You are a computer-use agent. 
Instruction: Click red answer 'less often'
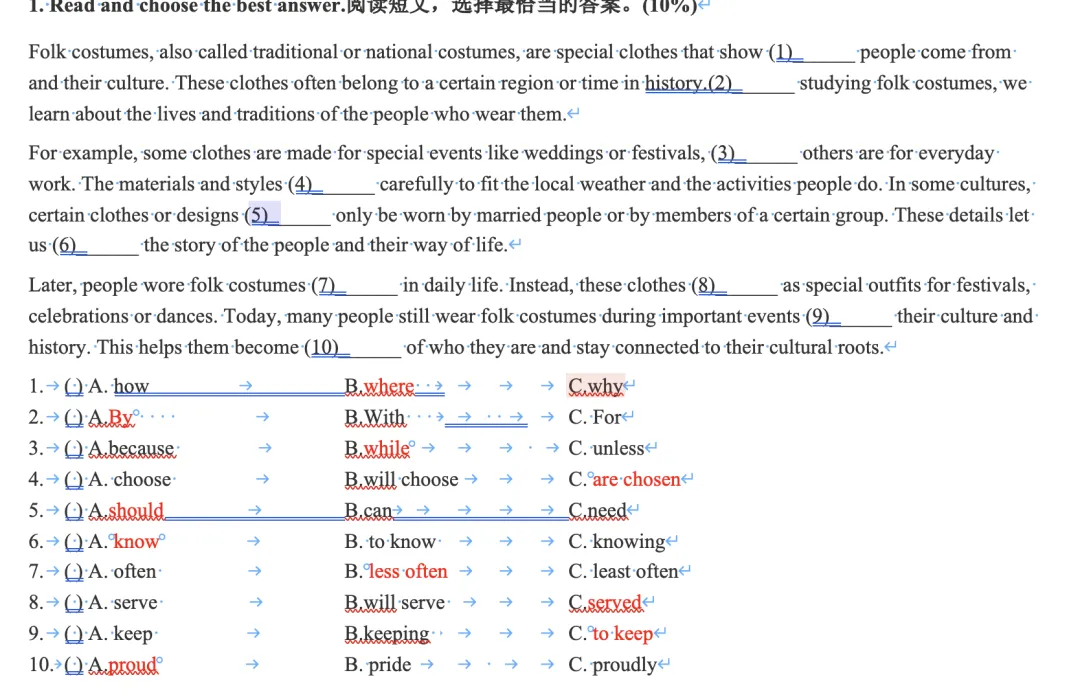[x=408, y=572]
